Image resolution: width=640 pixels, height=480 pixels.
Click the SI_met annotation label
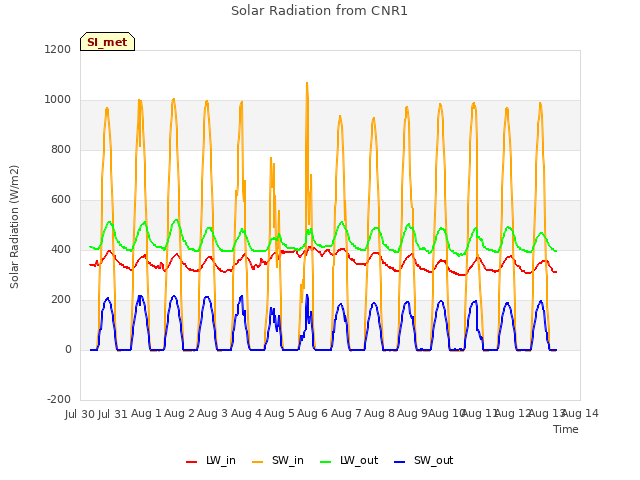tap(107, 42)
